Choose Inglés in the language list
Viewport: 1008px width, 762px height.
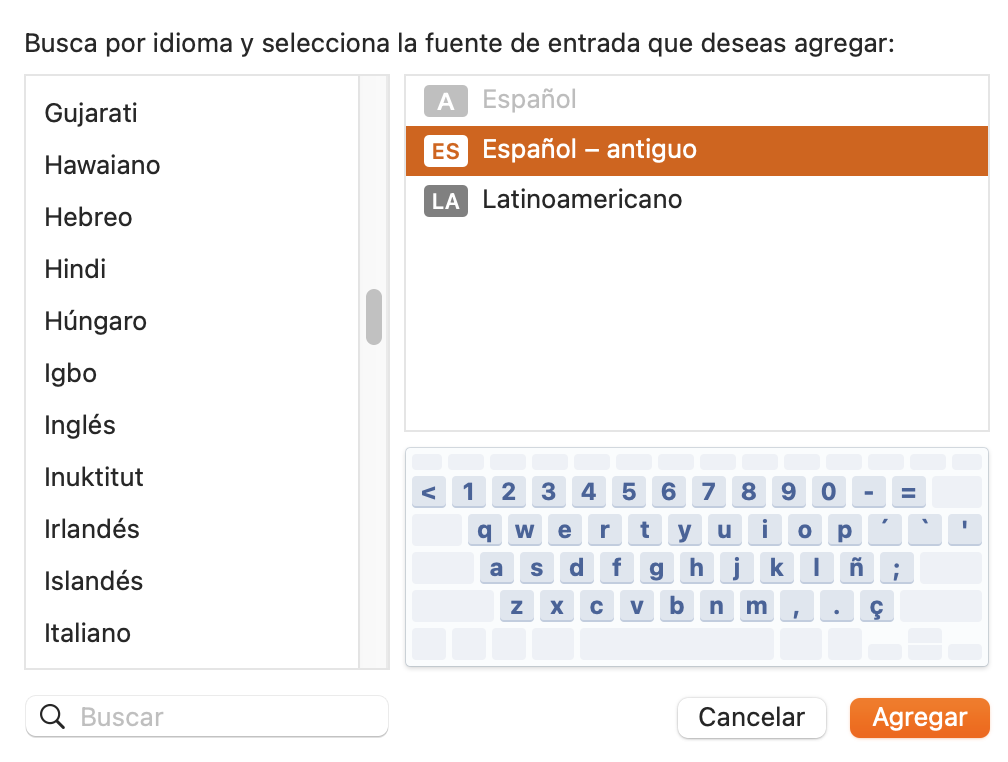point(80,425)
